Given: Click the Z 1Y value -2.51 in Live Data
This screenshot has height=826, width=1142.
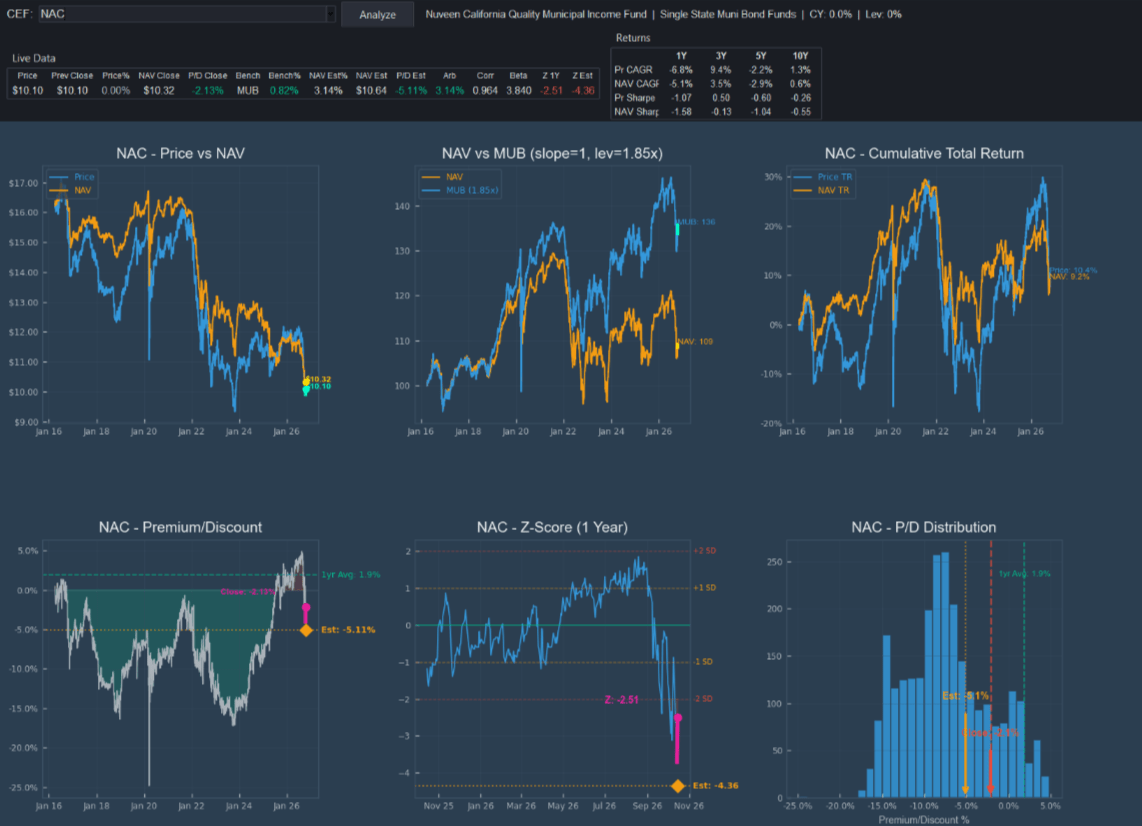Looking at the screenshot, I should point(551,90).
